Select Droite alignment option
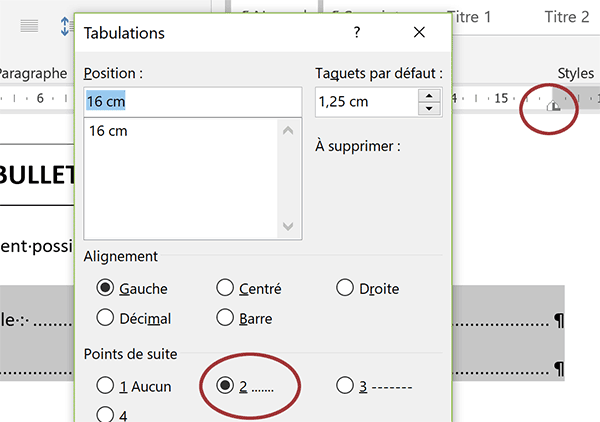 (345, 288)
